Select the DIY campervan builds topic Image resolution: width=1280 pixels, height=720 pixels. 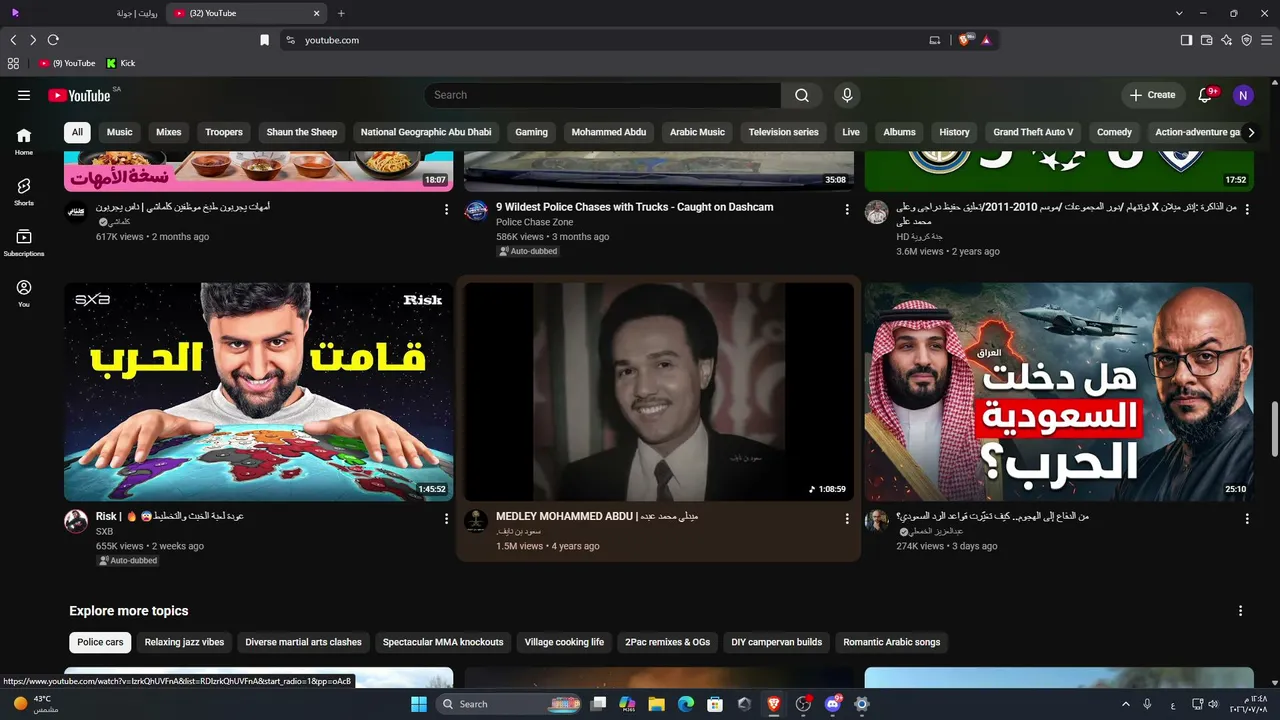777,642
